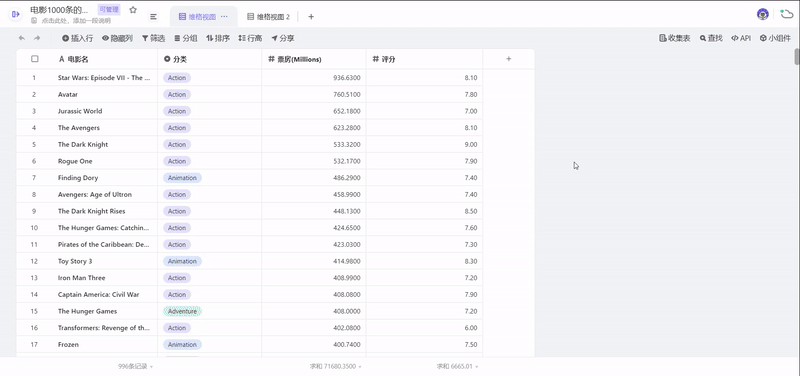Click the 分享 share button
This screenshot has width=800, height=376.
click(283, 38)
